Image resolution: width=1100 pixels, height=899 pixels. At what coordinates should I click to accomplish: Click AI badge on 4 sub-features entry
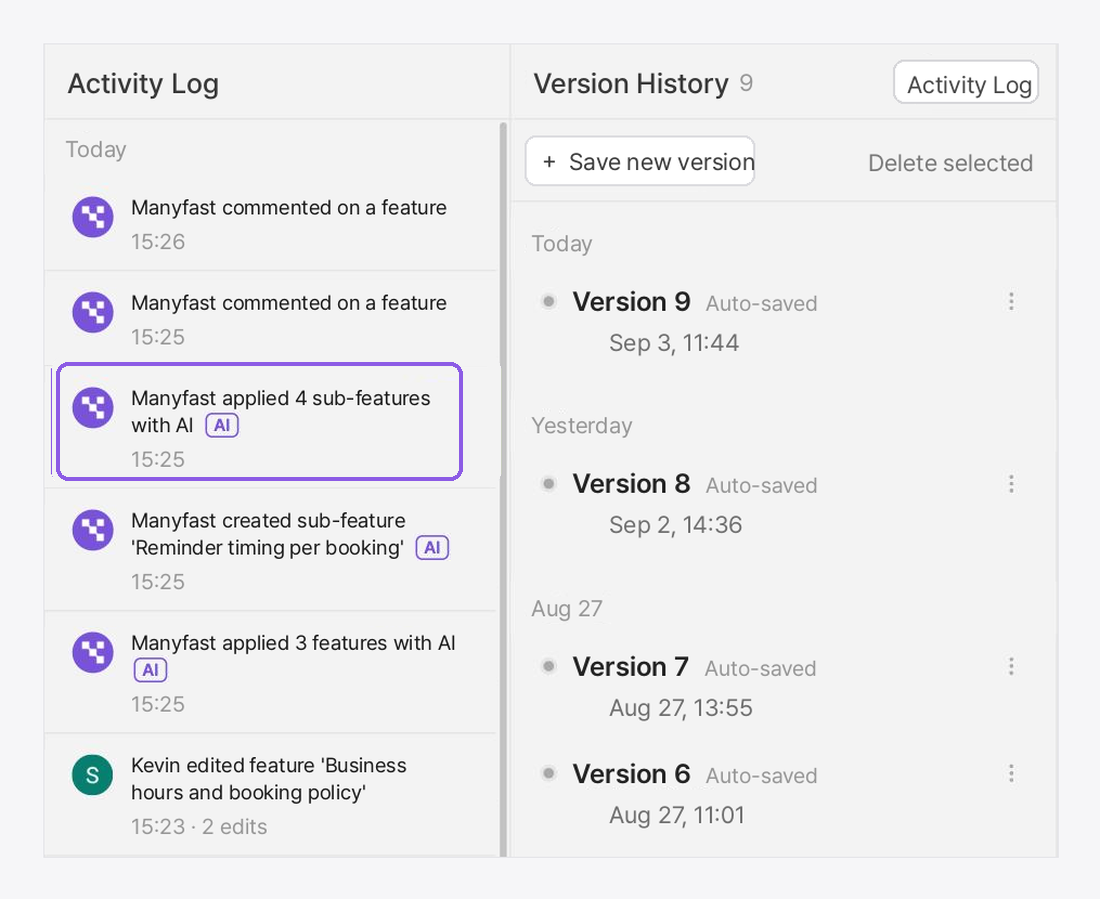222,425
